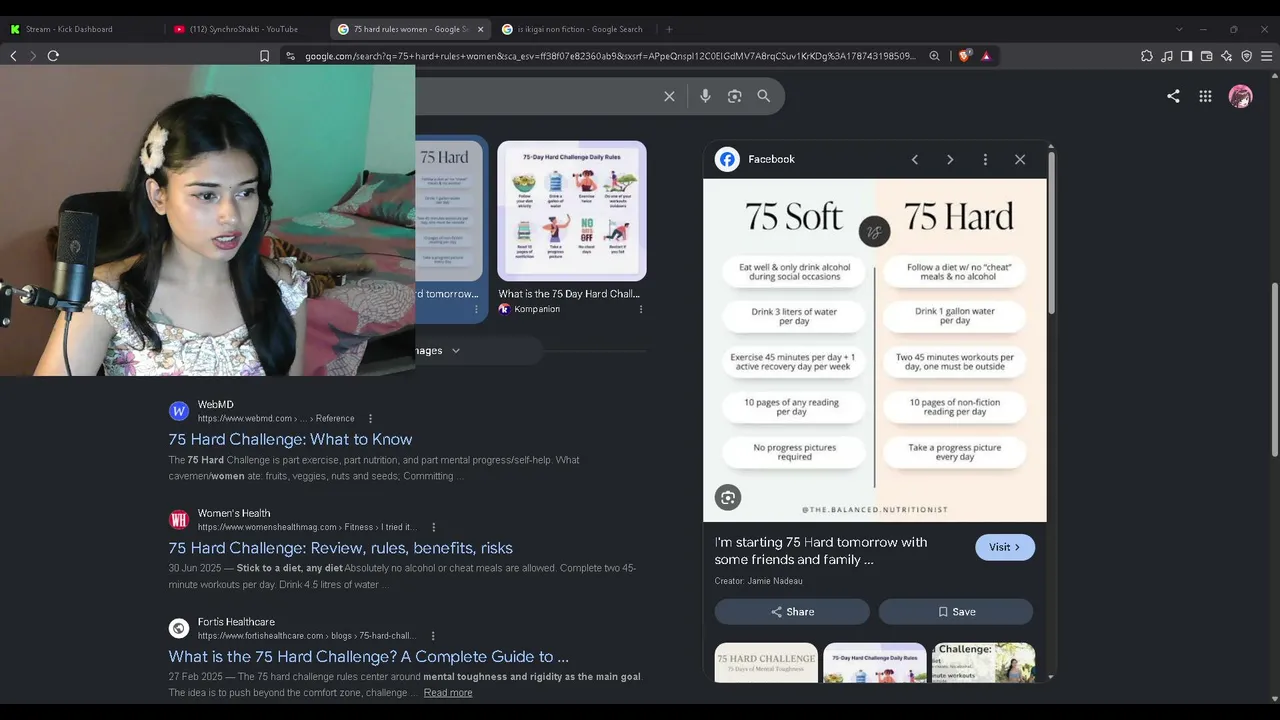
Task: Open the tab search dropdown arrow
Action: [1179, 29]
